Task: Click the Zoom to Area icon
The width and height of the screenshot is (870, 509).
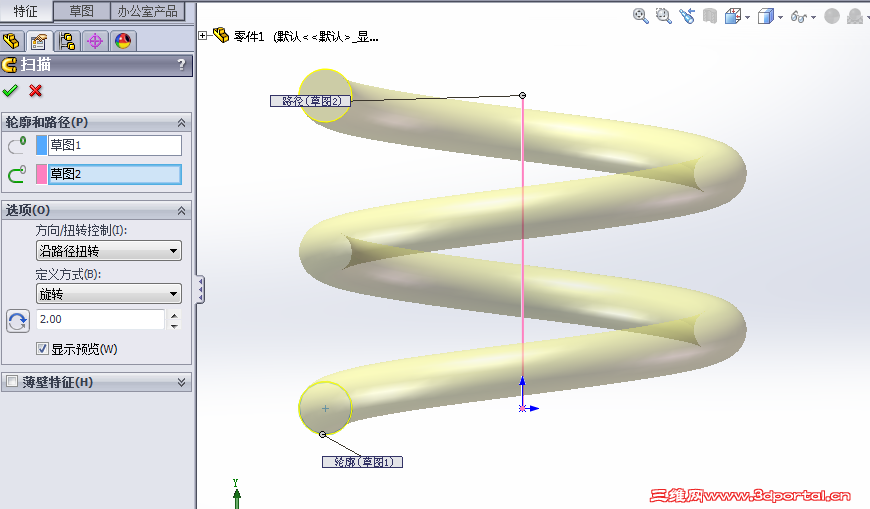Action: click(x=663, y=16)
